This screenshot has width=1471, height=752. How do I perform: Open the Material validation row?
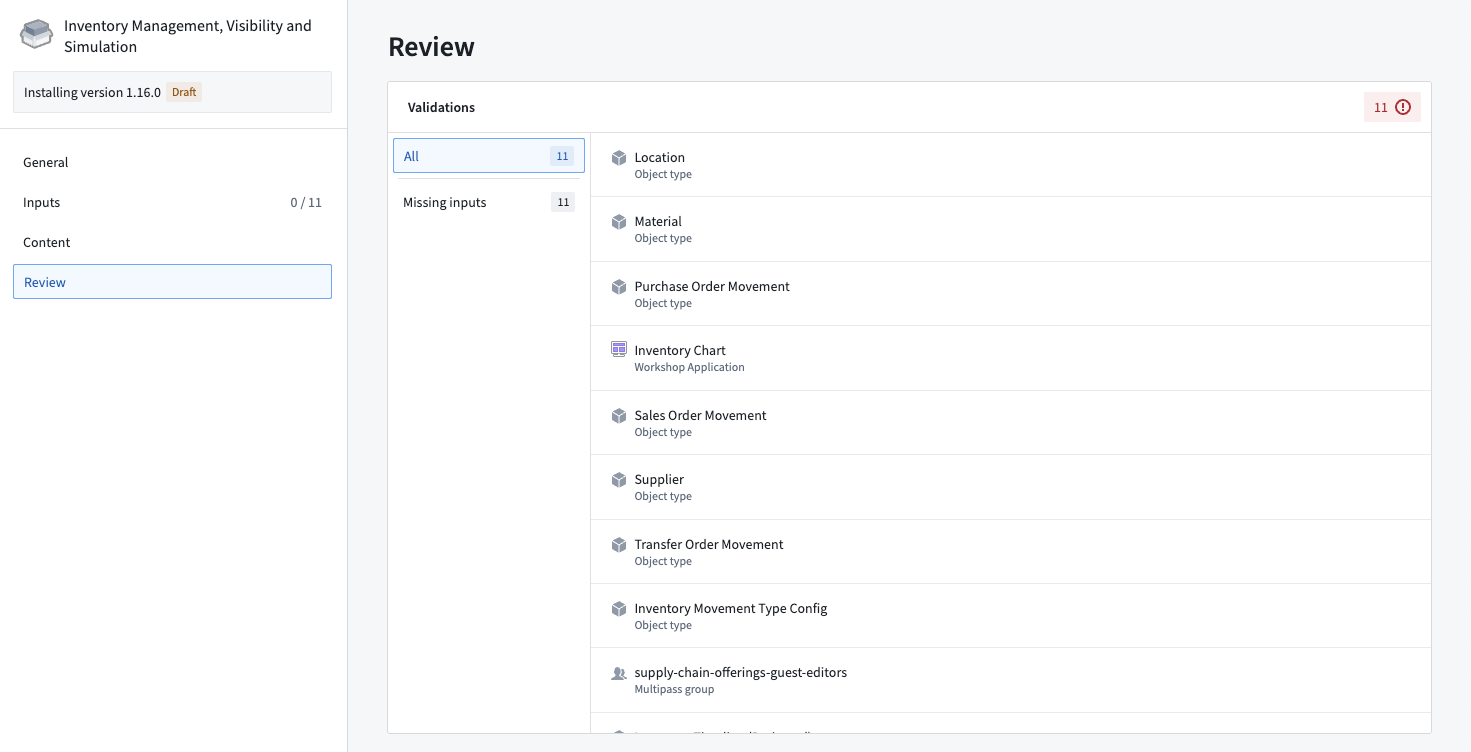pos(1011,229)
